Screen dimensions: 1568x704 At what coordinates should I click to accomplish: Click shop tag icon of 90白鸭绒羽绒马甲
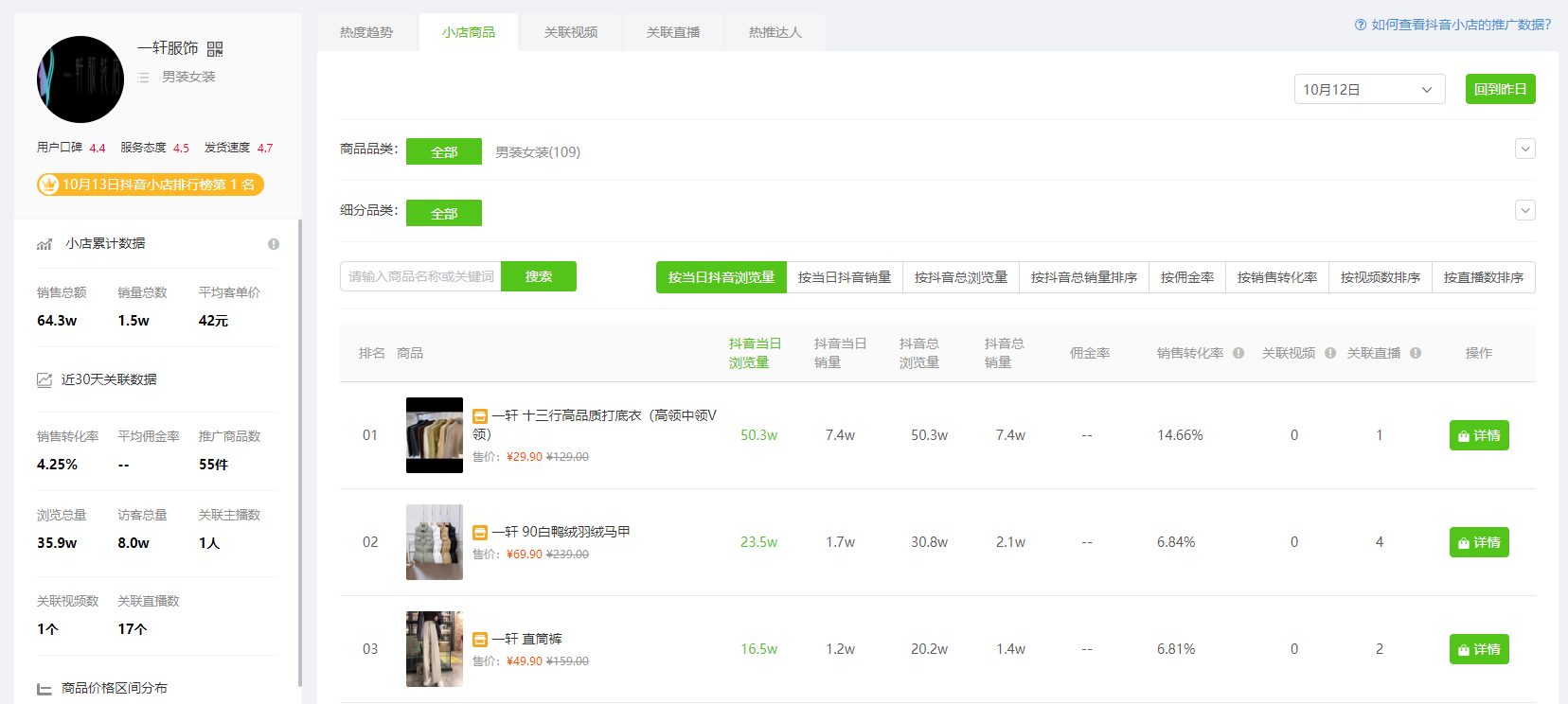(x=480, y=533)
